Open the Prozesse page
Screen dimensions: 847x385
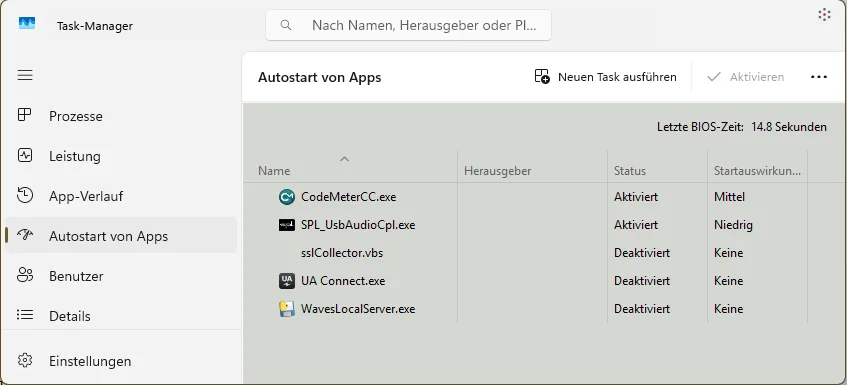click(x=121, y=116)
